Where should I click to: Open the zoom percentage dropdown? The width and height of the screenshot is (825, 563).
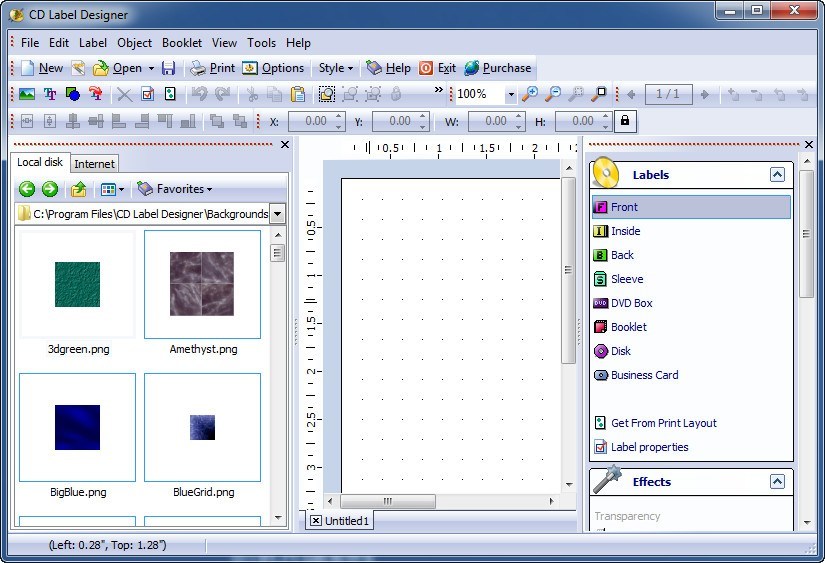[511, 95]
